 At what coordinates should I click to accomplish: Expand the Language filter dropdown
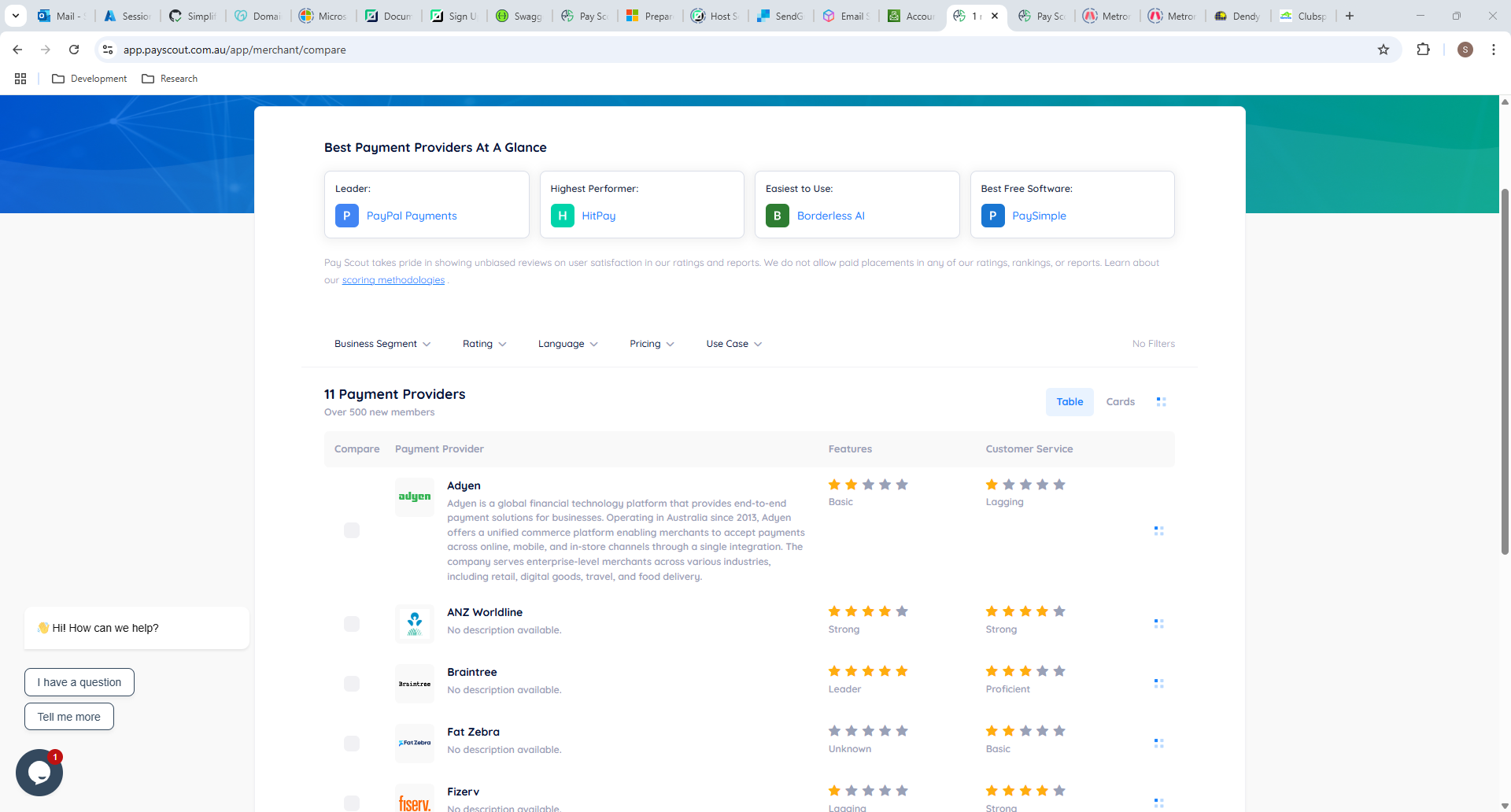pyautogui.click(x=568, y=344)
